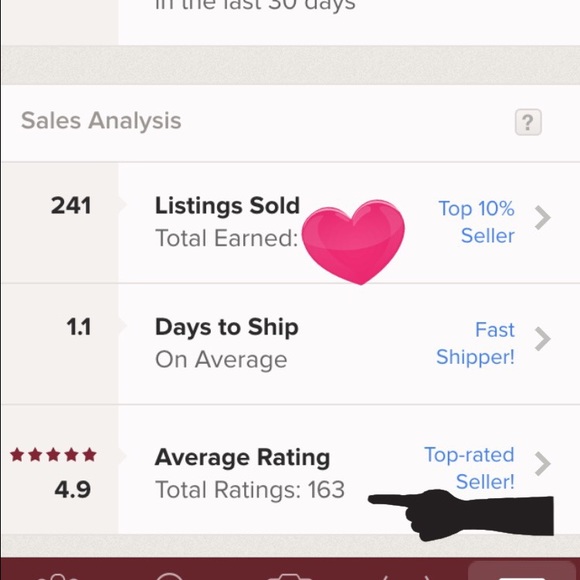Open the Top-rated Seller! link
Screen dimensions: 580x580
click(469, 468)
